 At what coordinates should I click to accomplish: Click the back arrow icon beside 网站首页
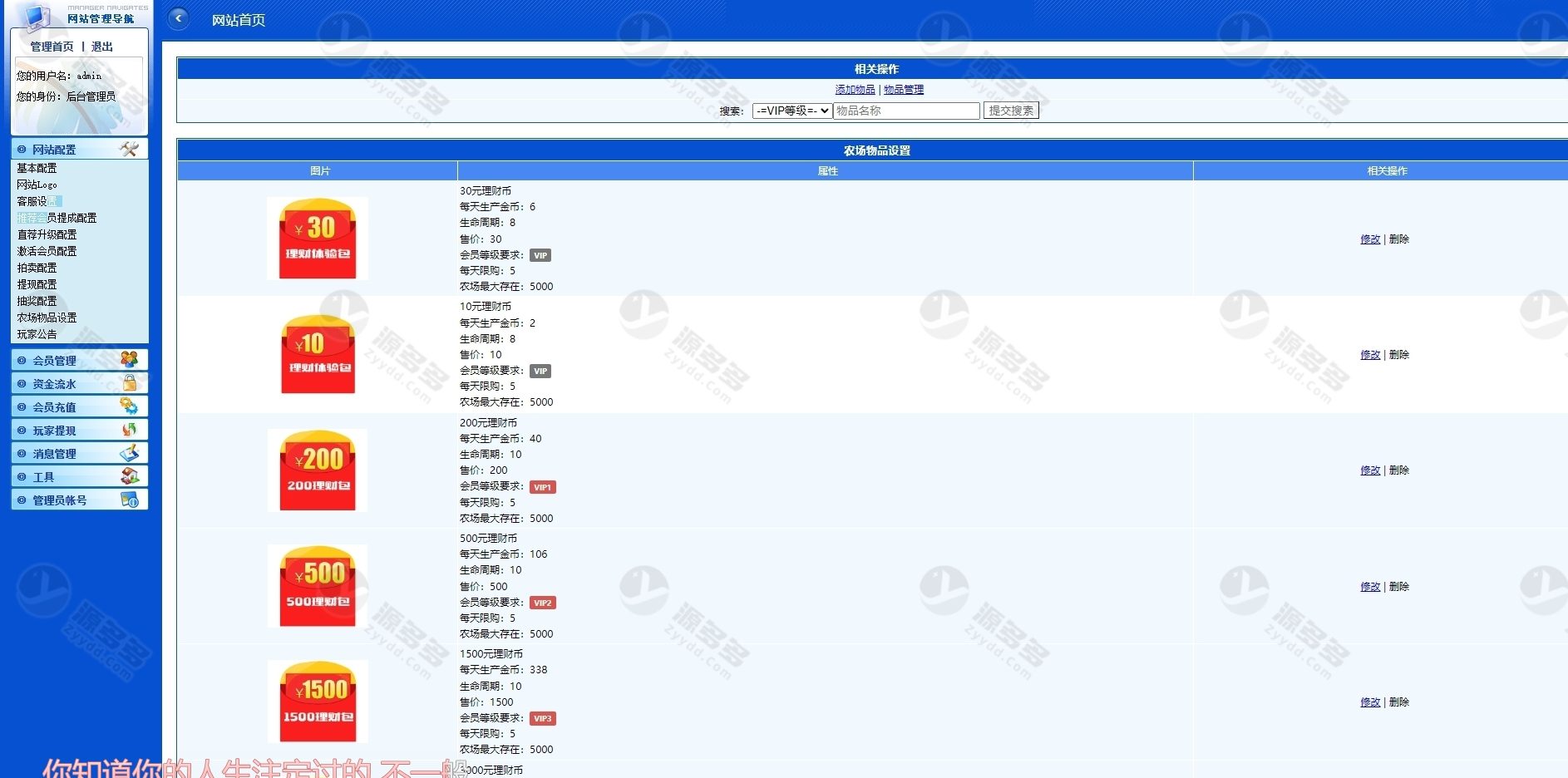pyautogui.click(x=179, y=18)
